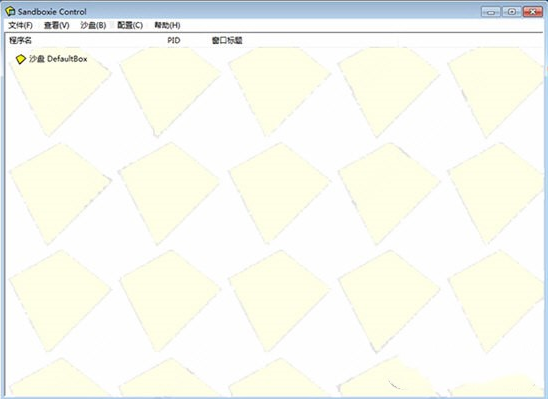Viewport: 548px width, 399px height.
Task: Click blank menu bar space after 帮助(H)
Action: point(360,25)
